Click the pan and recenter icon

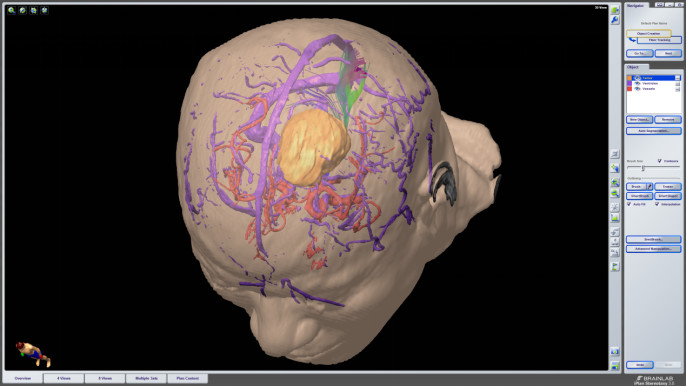coord(615,168)
